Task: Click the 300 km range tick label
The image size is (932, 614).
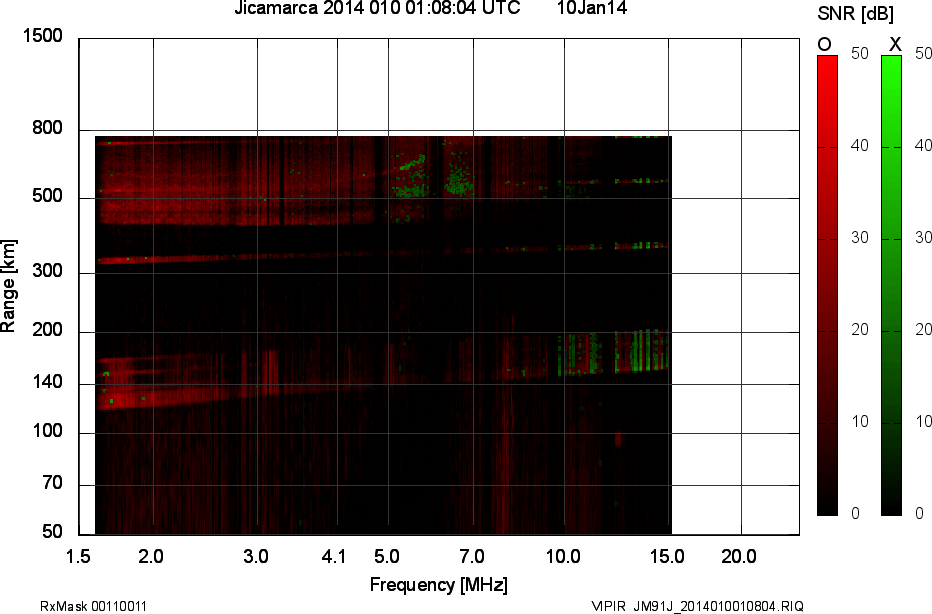Action: pos(50,273)
